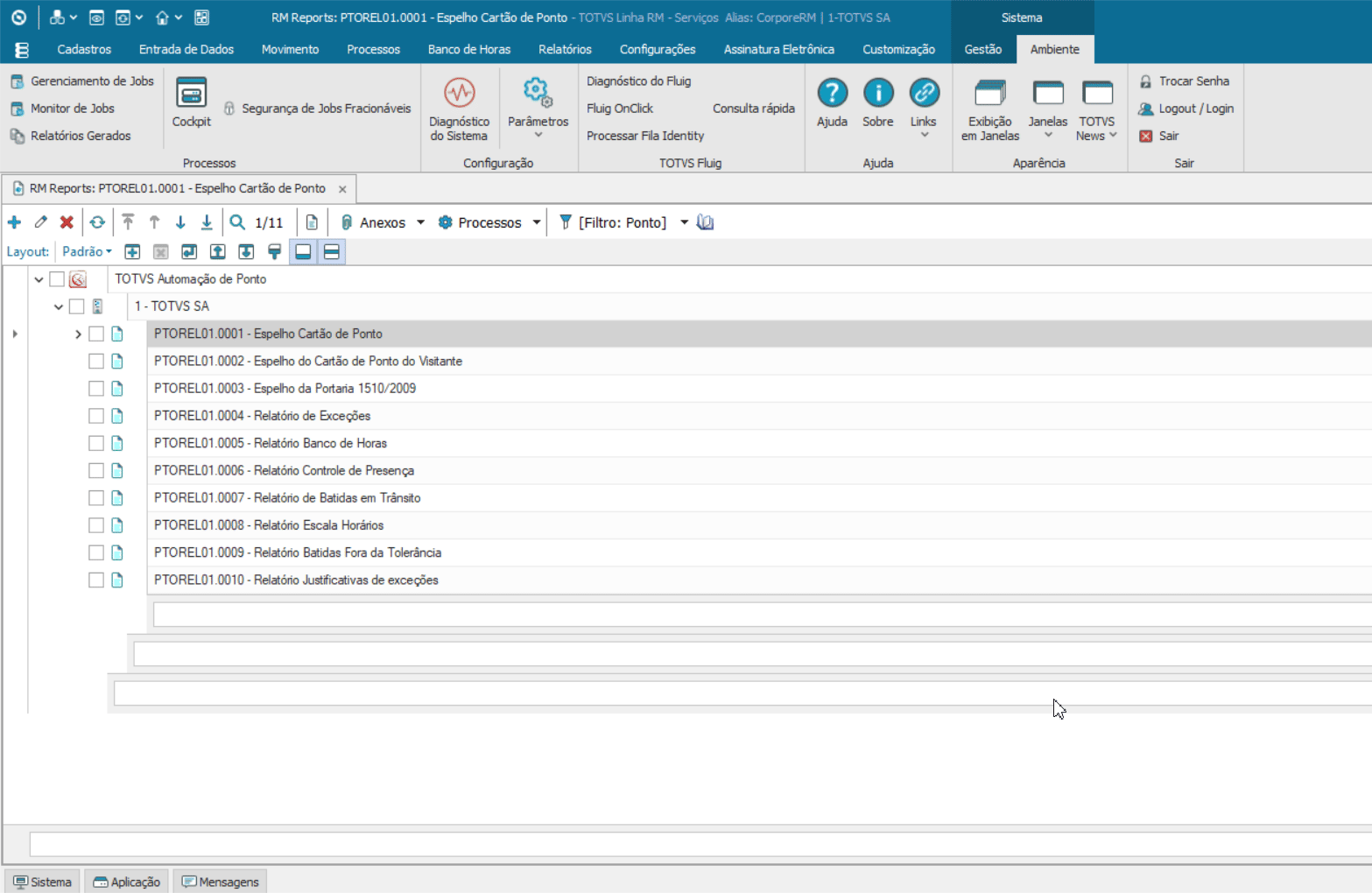
Task: Open the Parâmetros gear icon
Action: point(538,92)
